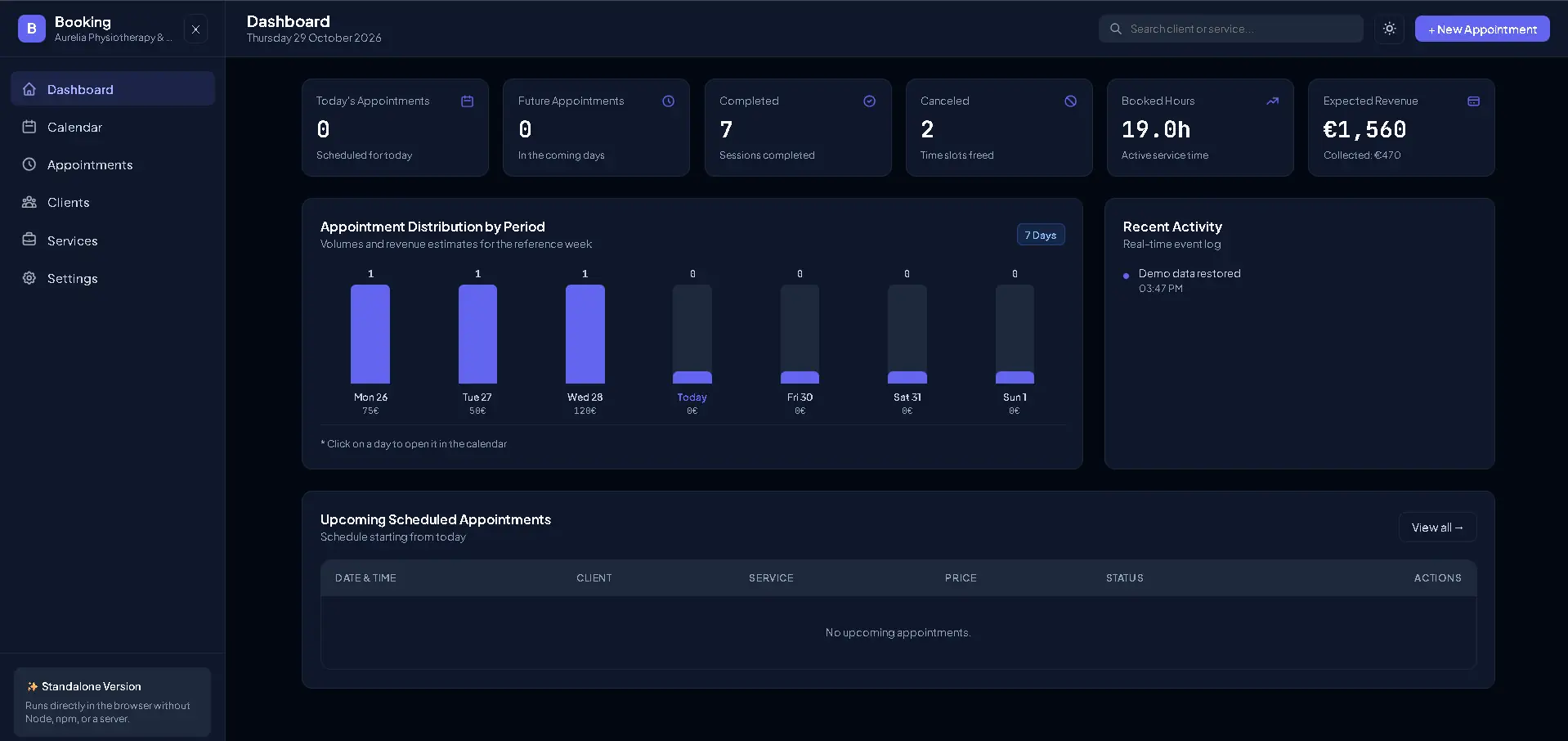This screenshot has height=741, width=1568.
Task: Click the €1,560 expected revenue value
Action: [x=1364, y=129]
